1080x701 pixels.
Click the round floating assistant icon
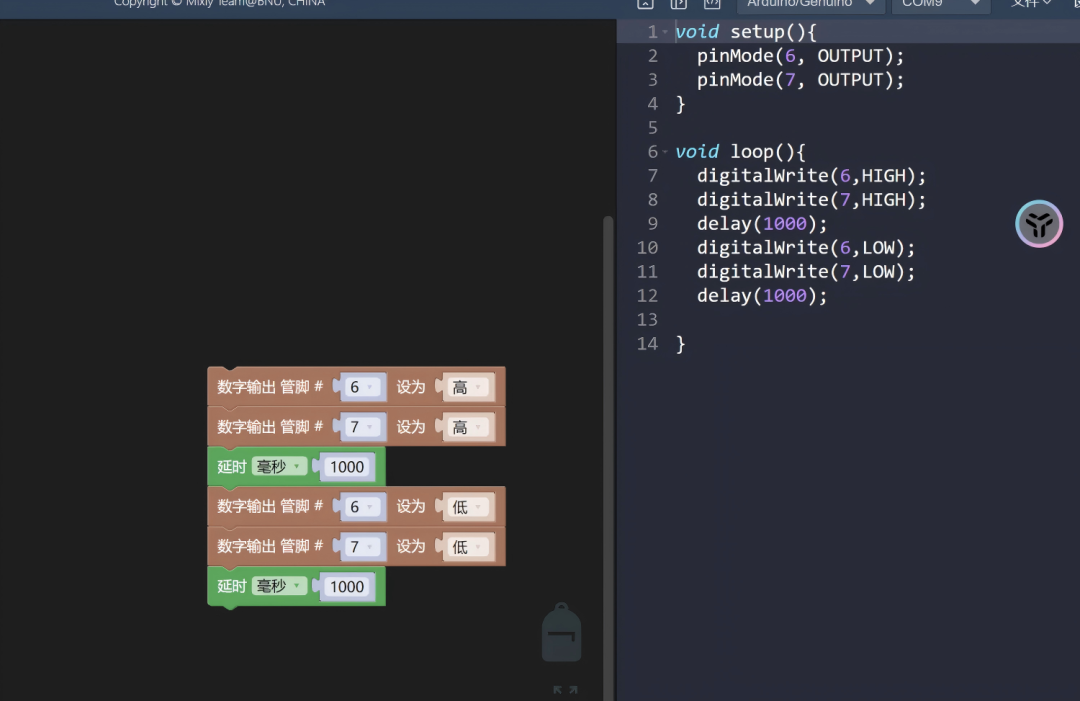click(x=1039, y=224)
